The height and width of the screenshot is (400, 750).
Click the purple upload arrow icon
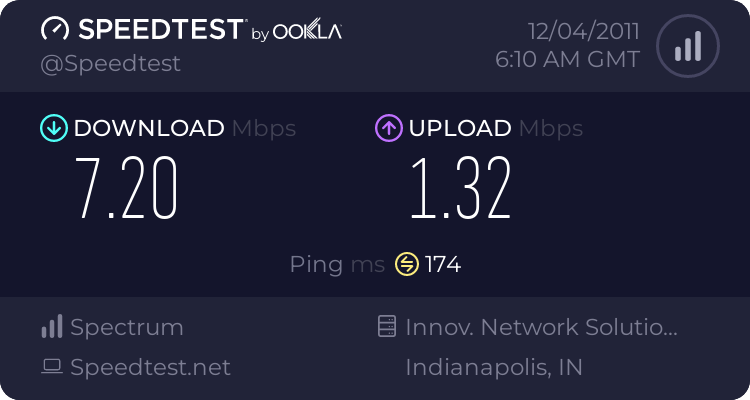pyautogui.click(x=388, y=128)
